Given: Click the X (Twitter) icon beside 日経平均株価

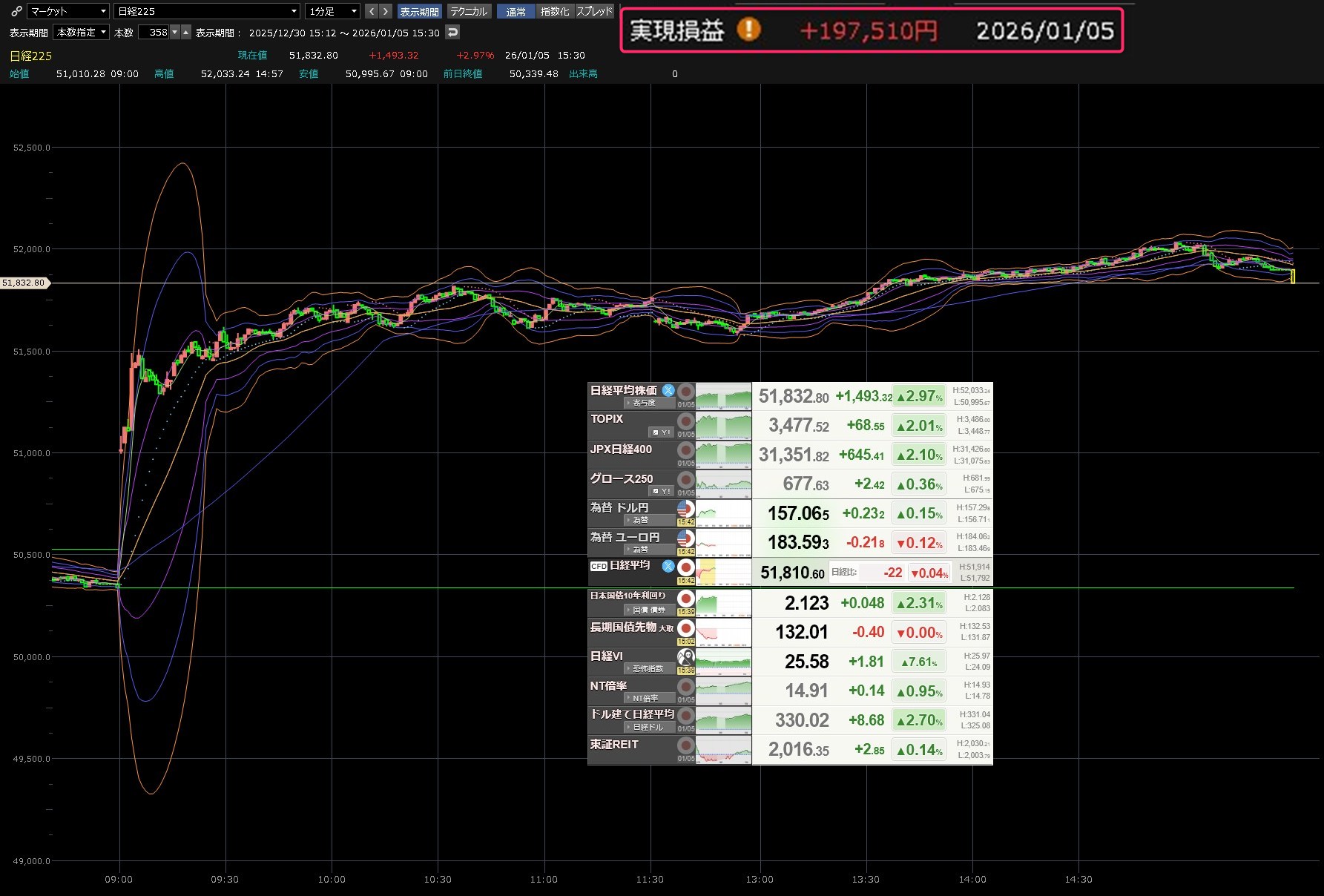Looking at the screenshot, I should tap(668, 391).
